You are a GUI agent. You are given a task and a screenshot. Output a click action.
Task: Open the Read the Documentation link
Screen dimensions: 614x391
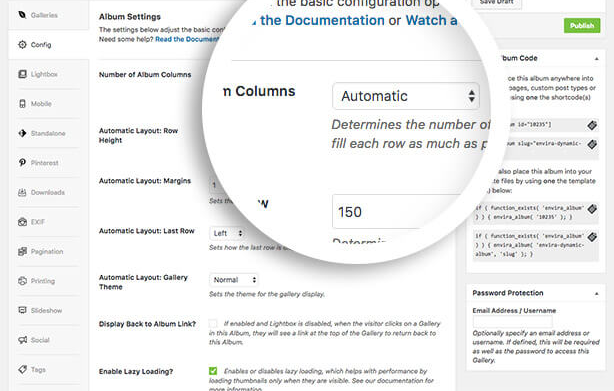(187, 39)
